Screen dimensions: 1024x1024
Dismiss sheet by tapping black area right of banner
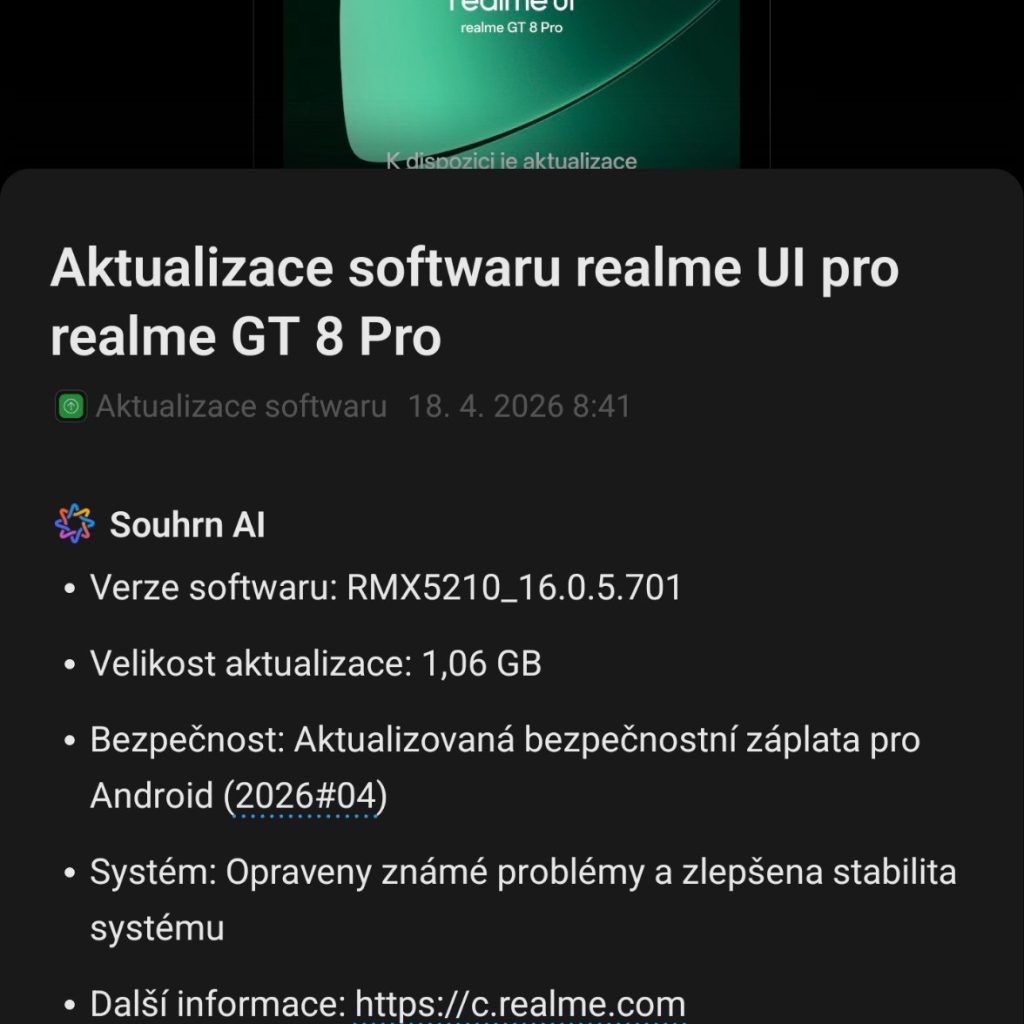coord(897,84)
